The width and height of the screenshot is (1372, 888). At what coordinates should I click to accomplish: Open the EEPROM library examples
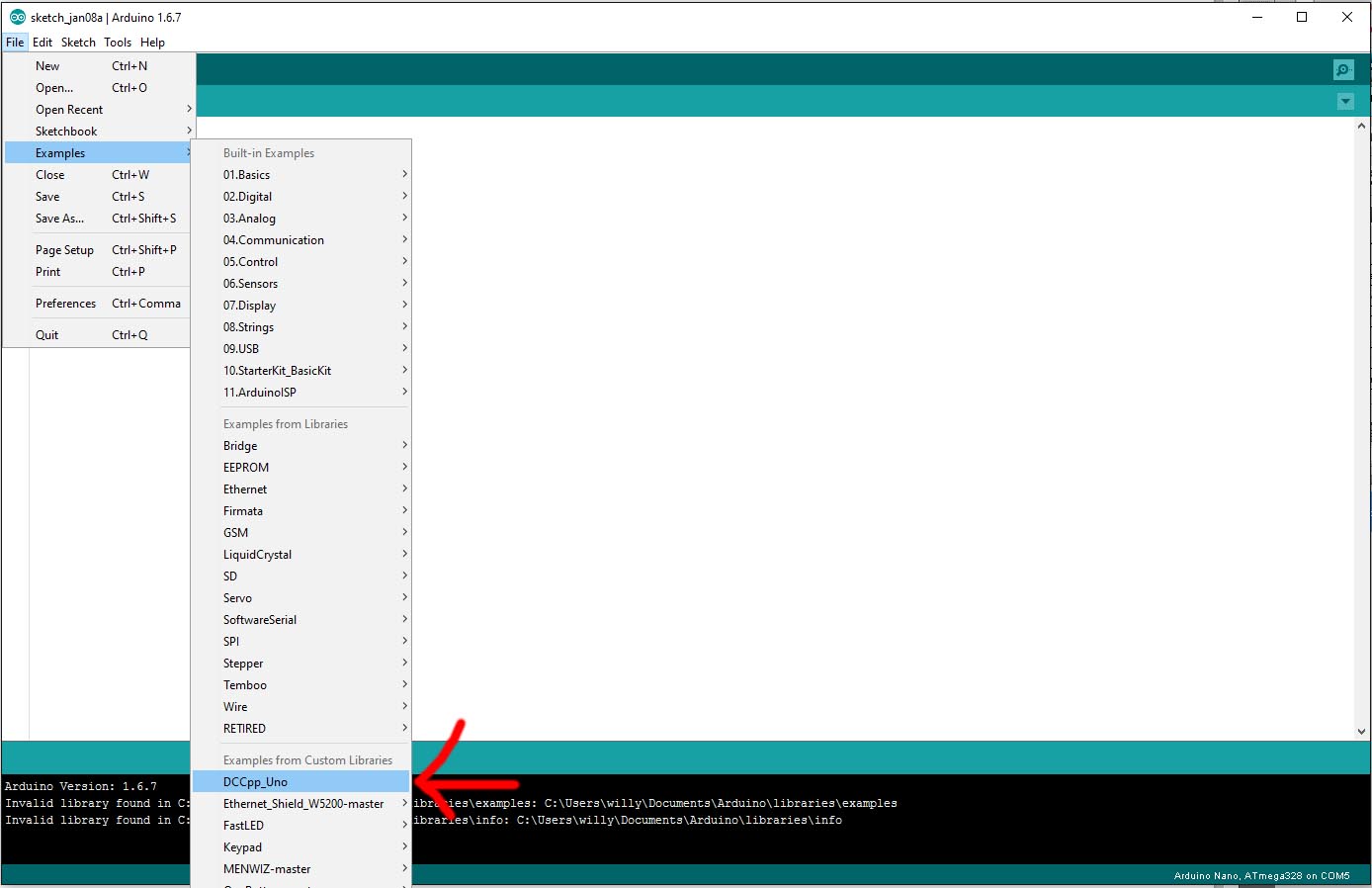coord(300,468)
